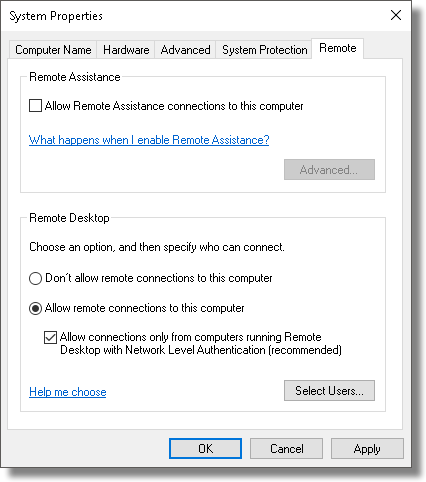The height and width of the screenshot is (482, 426).
Task: Go to the Advanced tab
Action: [x=185, y=50]
